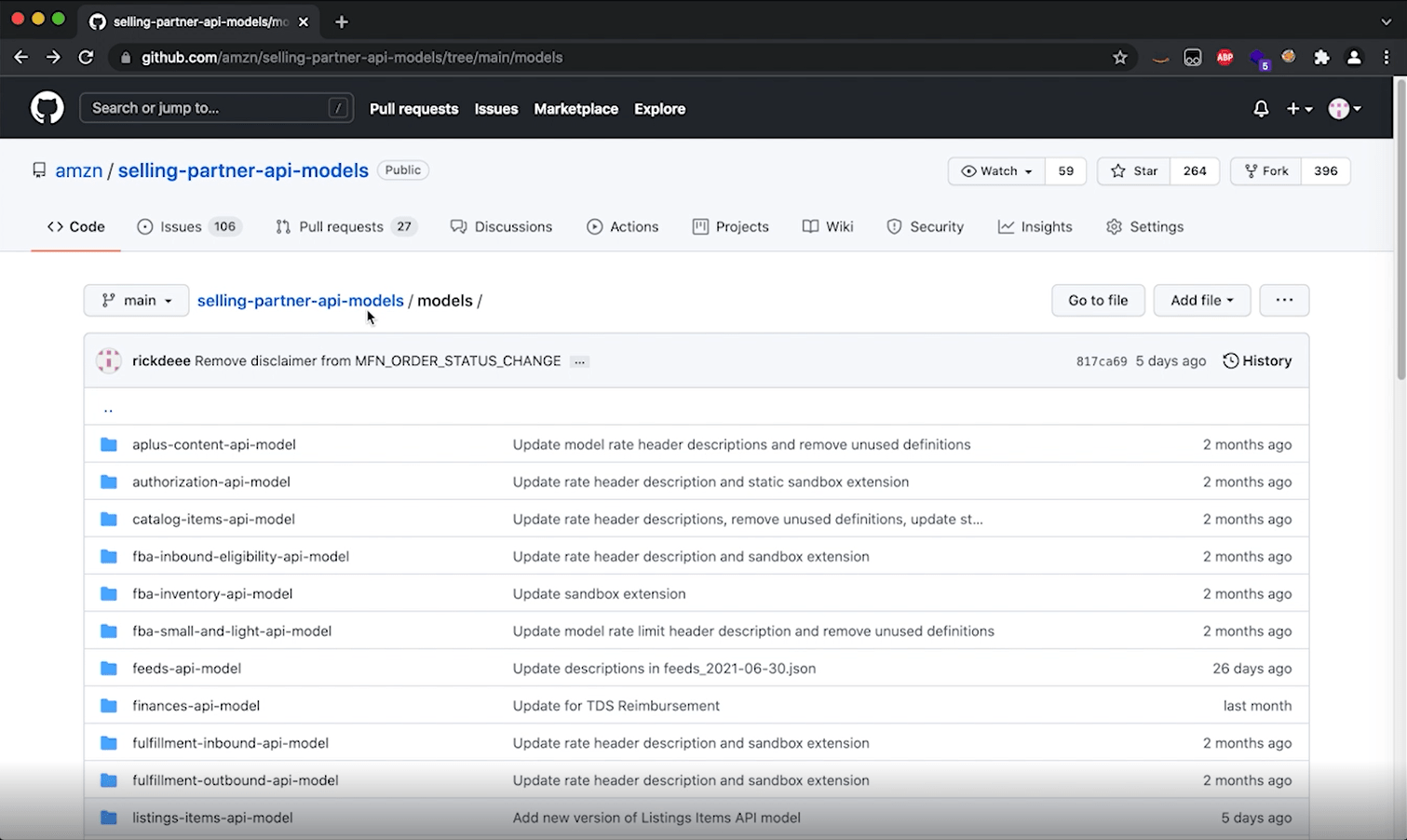Click the Go to file button
Screen dimensions: 1407x840
tap(1098, 300)
